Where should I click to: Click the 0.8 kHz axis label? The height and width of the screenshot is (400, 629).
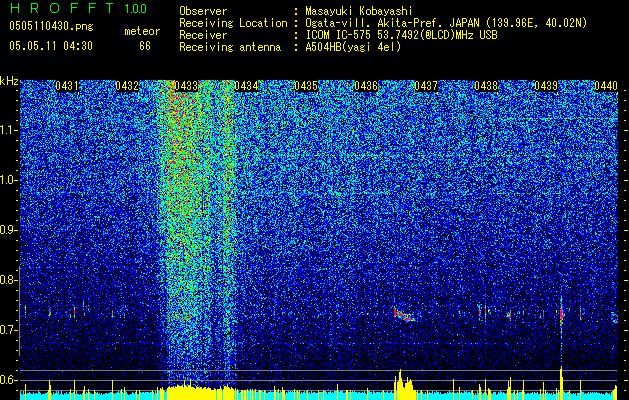pyautogui.click(x=8, y=280)
